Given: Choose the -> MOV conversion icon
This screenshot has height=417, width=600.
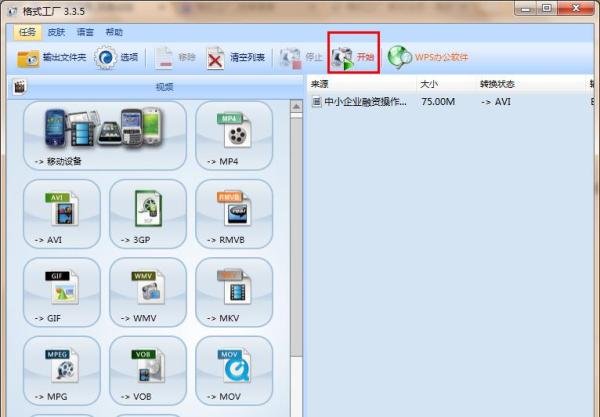Looking at the screenshot, I should [234, 371].
